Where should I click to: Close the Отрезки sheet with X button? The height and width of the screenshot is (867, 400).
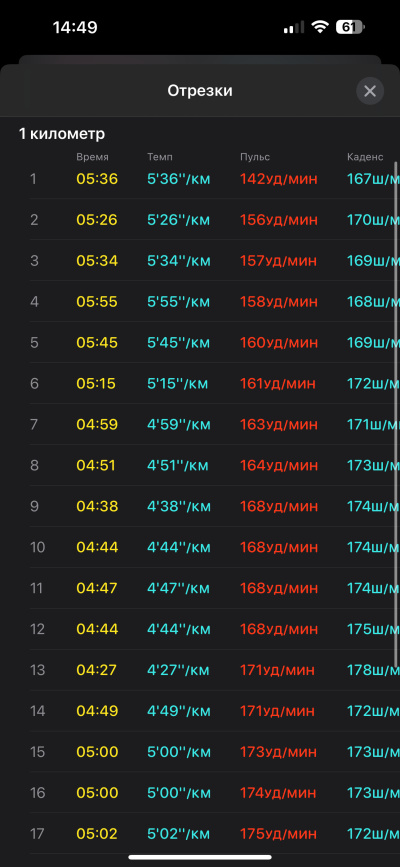[x=370, y=91]
